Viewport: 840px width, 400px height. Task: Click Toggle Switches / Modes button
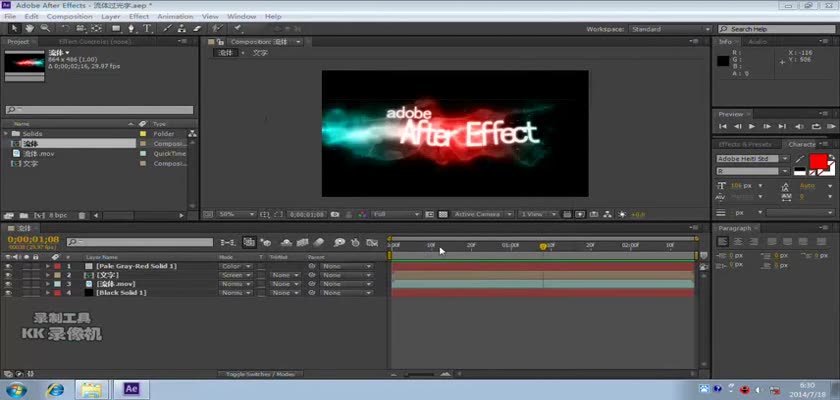(x=260, y=374)
